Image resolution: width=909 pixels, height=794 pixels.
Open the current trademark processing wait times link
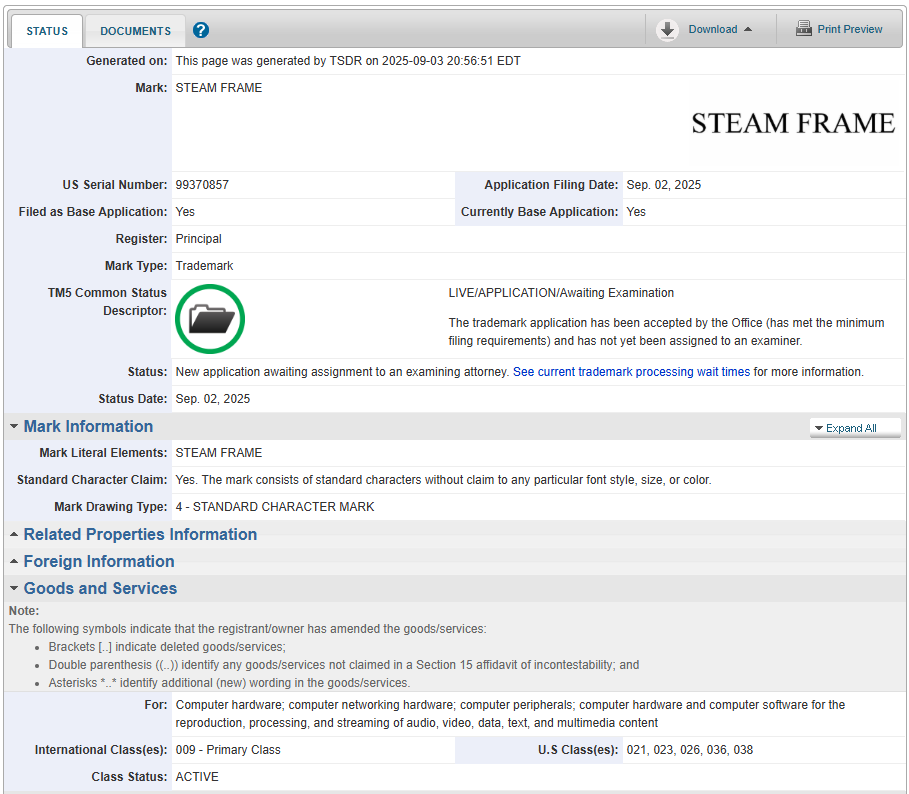[631, 371]
